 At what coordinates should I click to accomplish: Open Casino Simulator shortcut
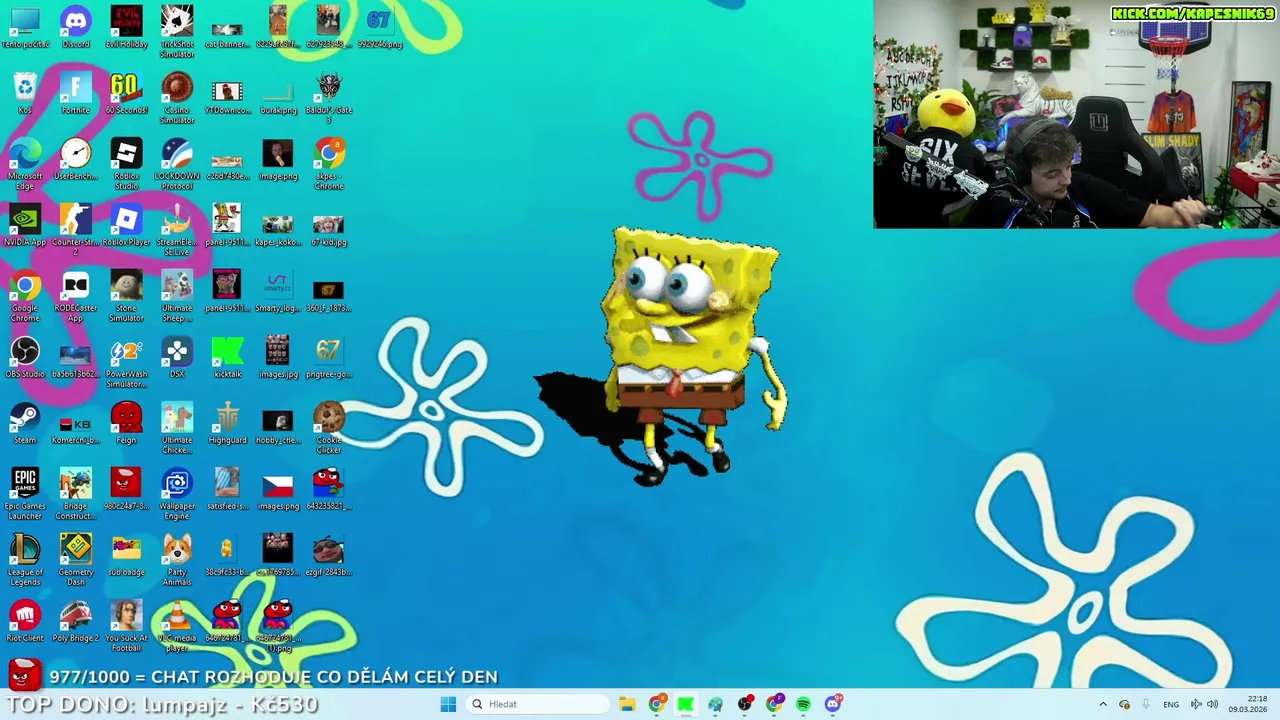(177, 97)
